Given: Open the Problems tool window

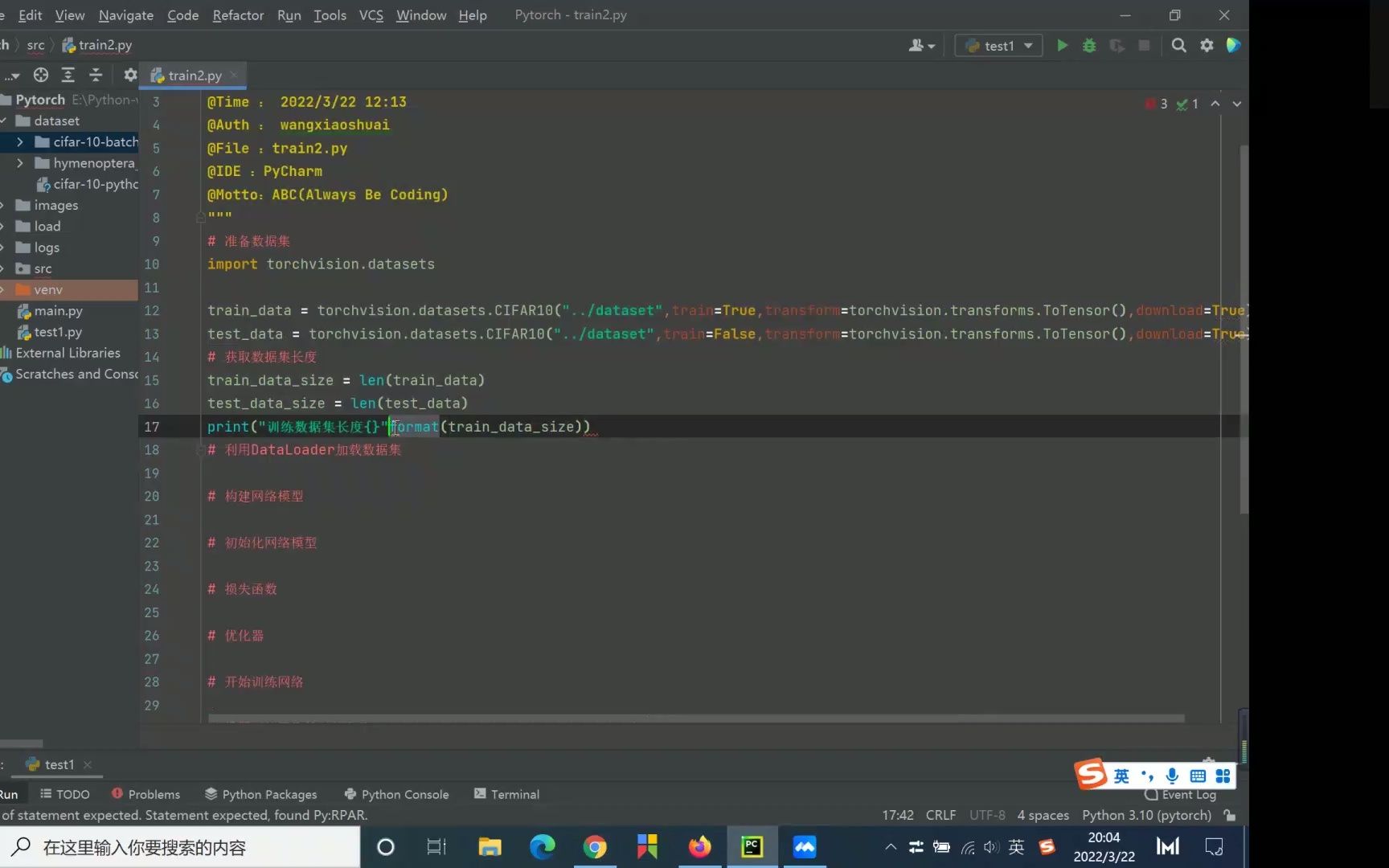Looking at the screenshot, I should [145, 794].
